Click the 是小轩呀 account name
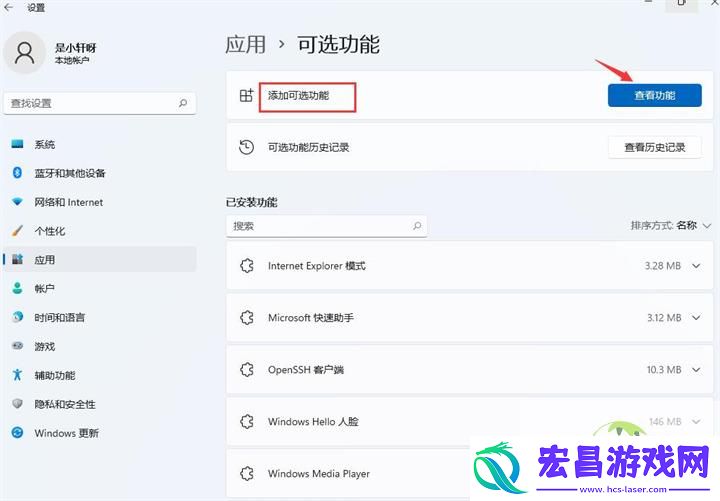Screen dimensions: 720x501 (76, 48)
